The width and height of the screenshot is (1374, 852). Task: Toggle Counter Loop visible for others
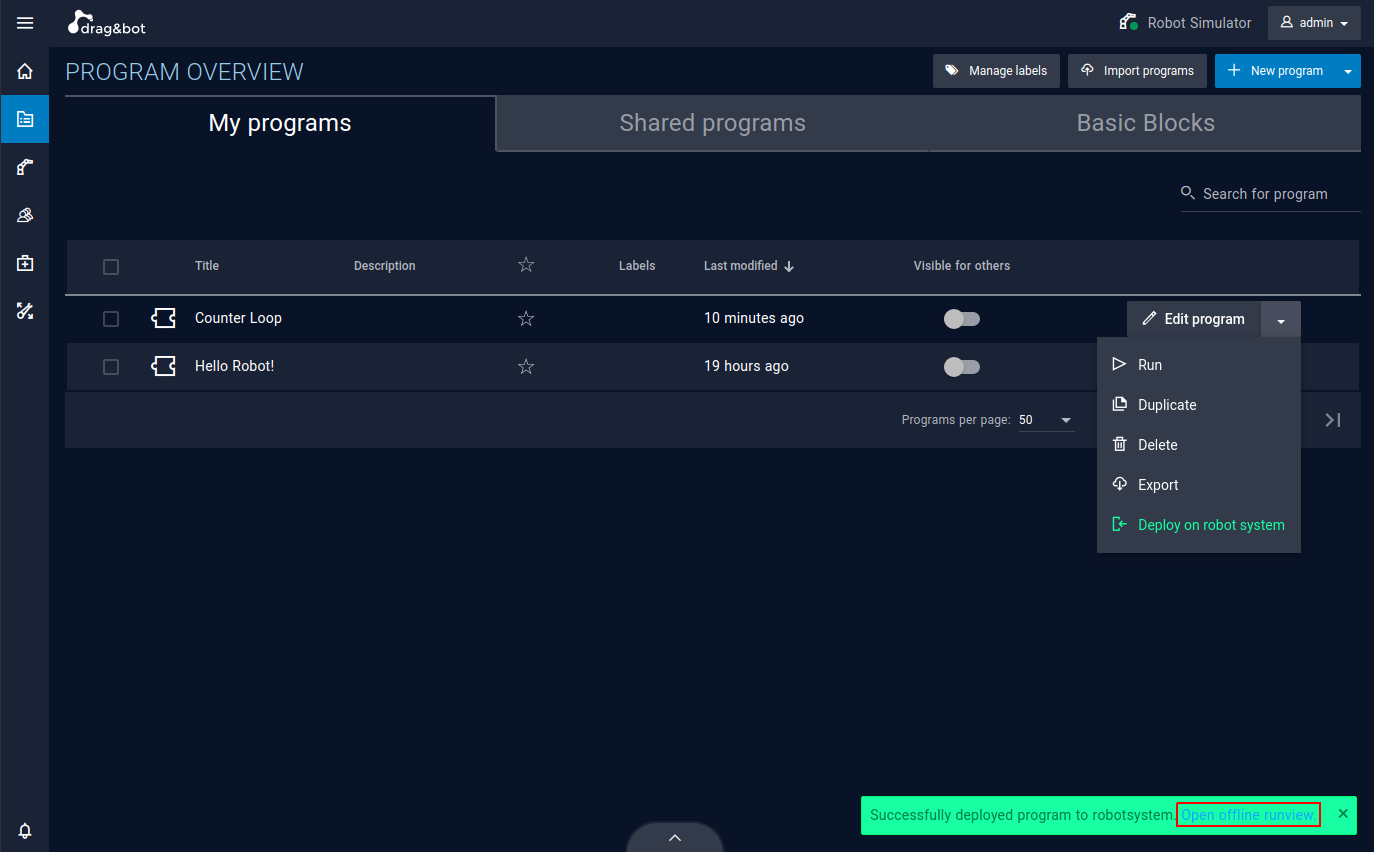(x=962, y=319)
